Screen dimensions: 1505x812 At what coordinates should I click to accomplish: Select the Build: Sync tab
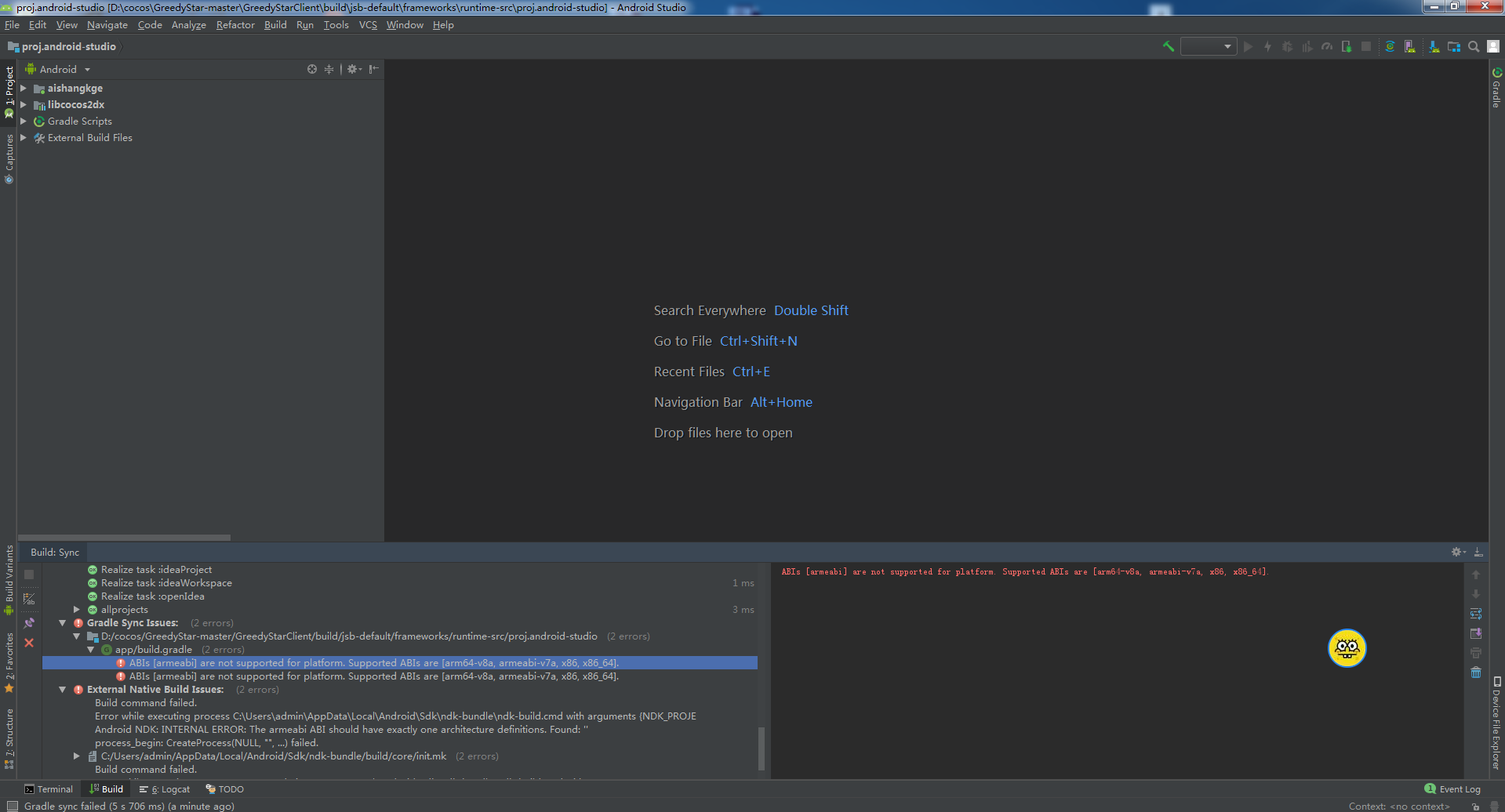[55, 552]
